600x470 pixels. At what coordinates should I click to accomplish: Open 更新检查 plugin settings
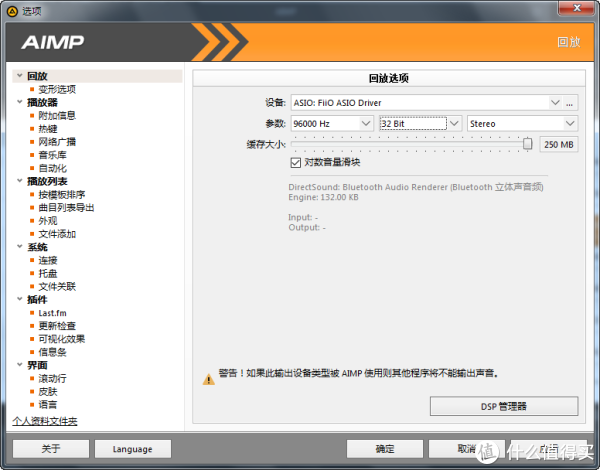pos(57,326)
